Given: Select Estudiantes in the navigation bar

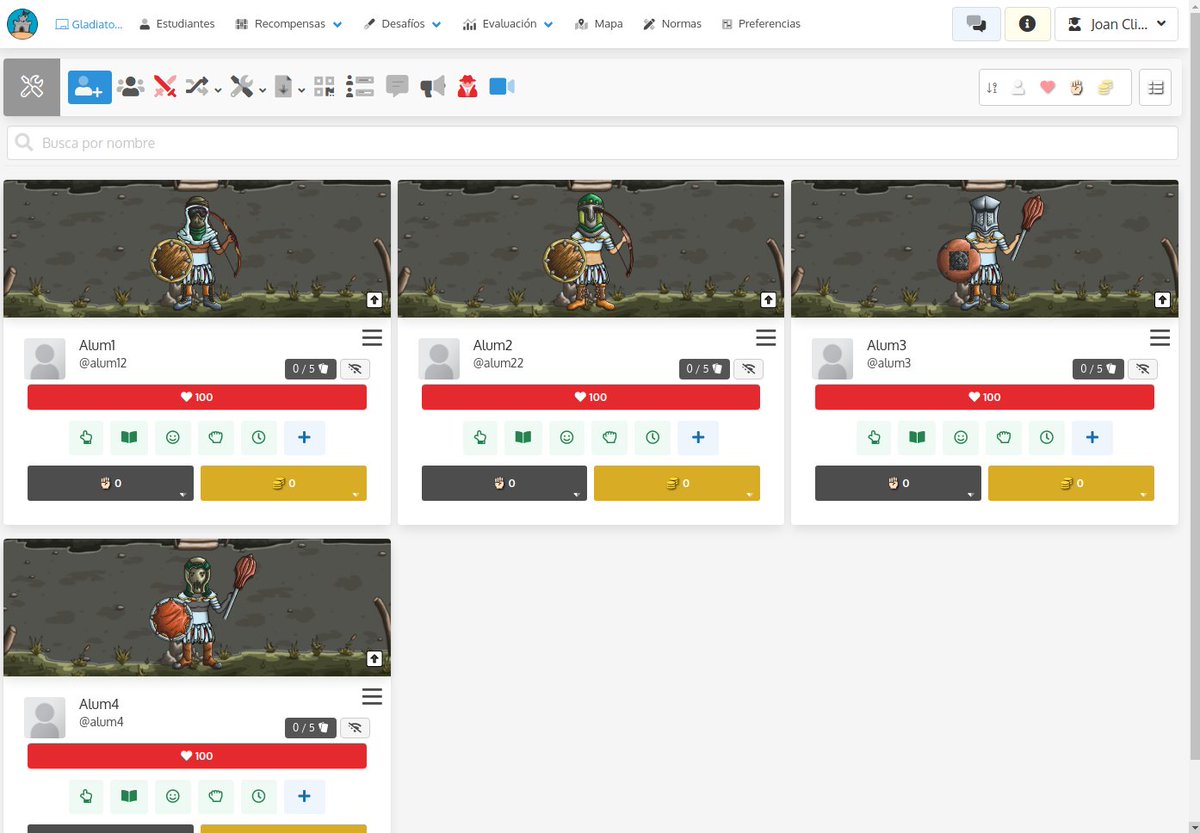Looking at the screenshot, I should [177, 24].
